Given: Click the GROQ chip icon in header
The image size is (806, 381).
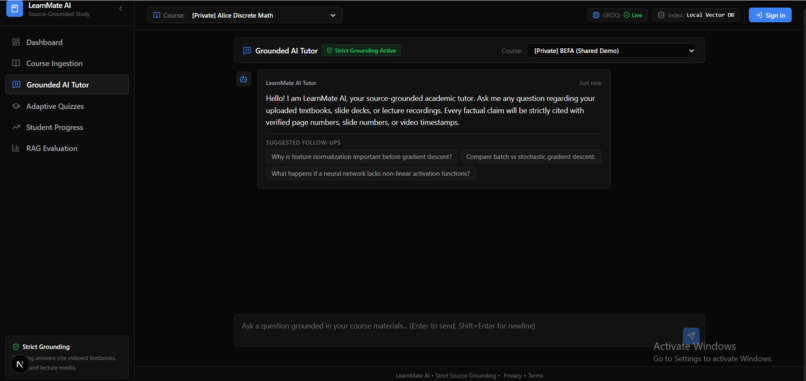Looking at the screenshot, I should (x=596, y=15).
